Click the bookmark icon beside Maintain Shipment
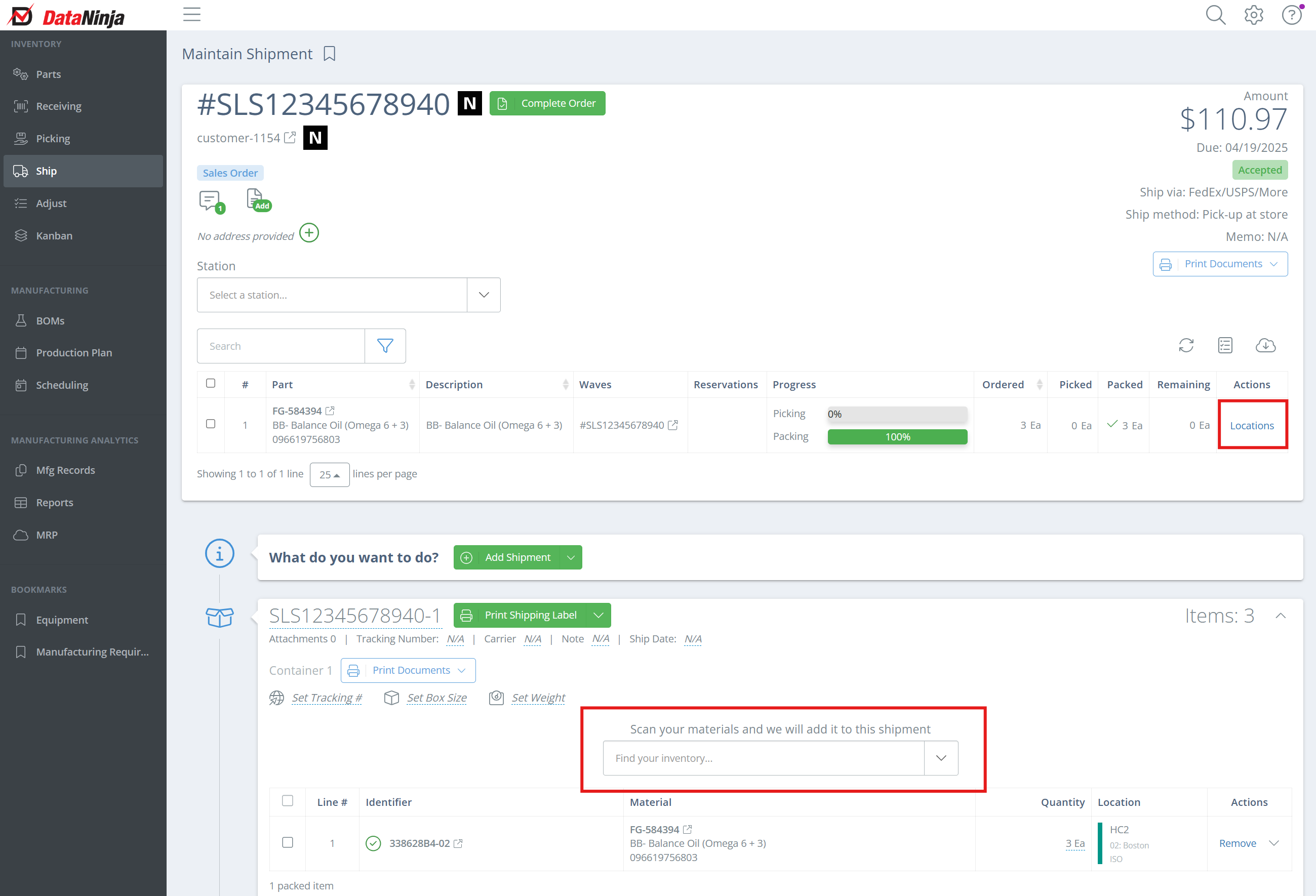This screenshot has width=1316, height=896. (x=329, y=54)
